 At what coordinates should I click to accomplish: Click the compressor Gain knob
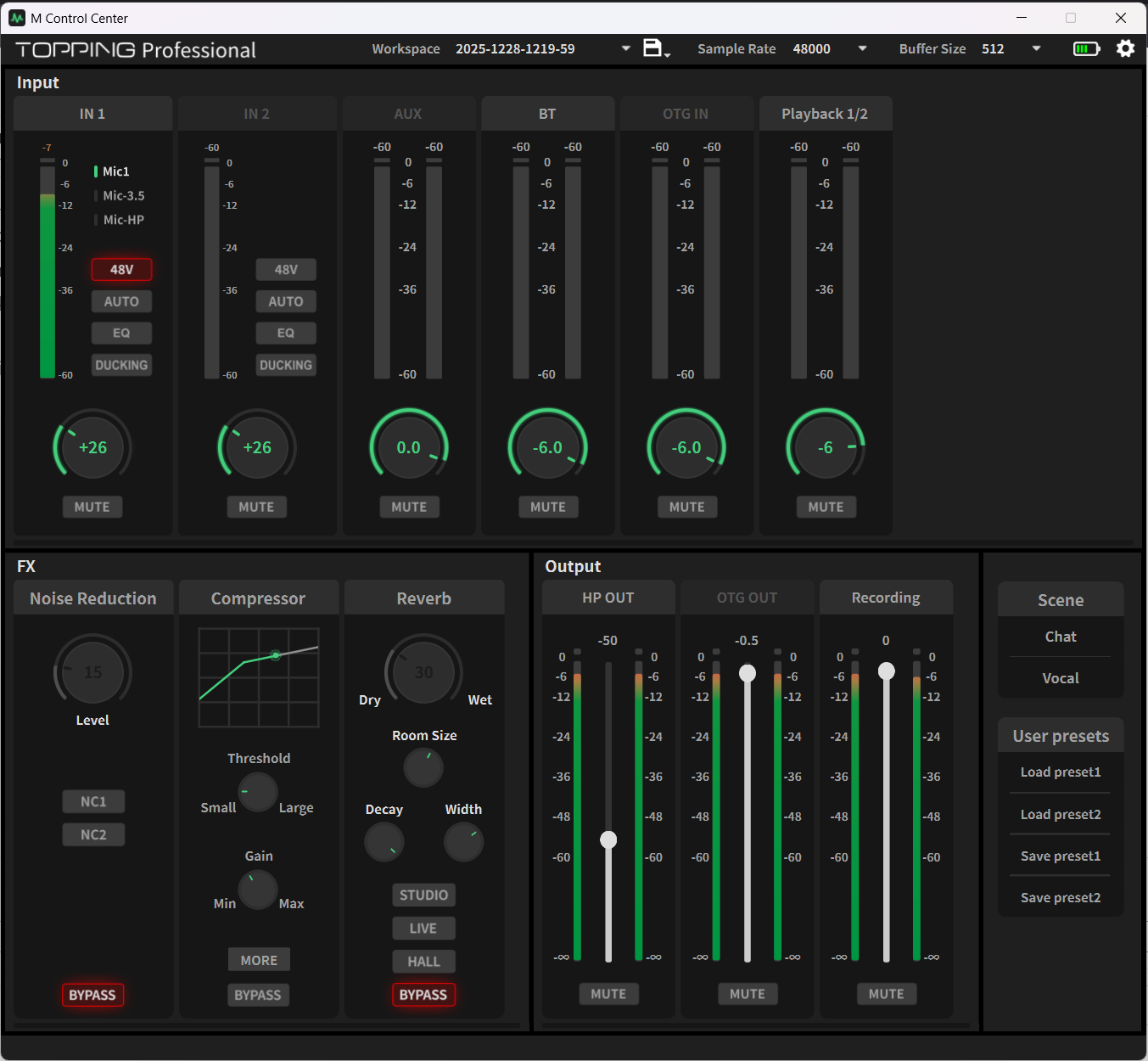tap(258, 890)
